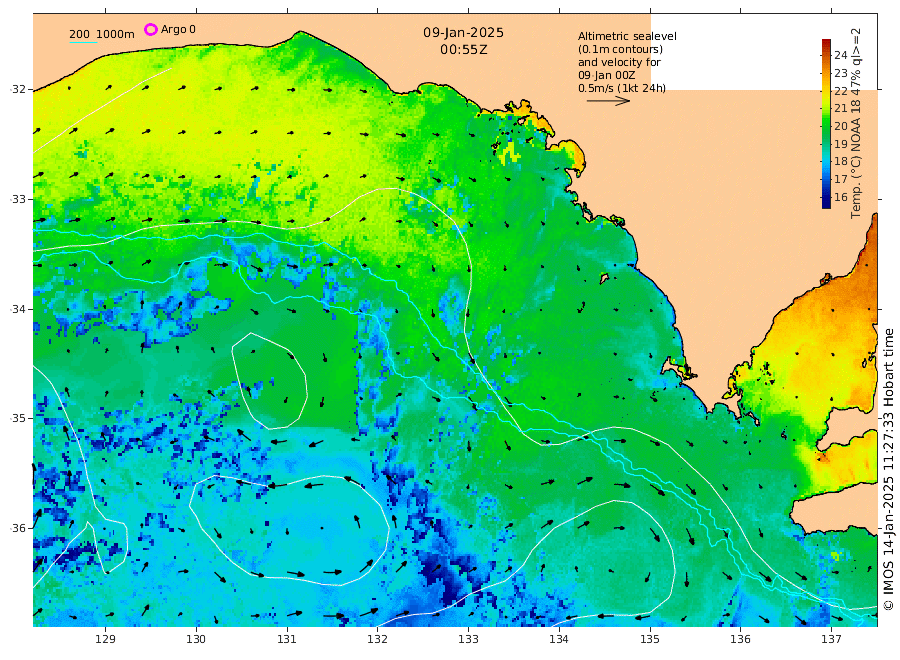The image size is (900, 660).
Task: Click the latitude label -34
Action: point(18,309)
